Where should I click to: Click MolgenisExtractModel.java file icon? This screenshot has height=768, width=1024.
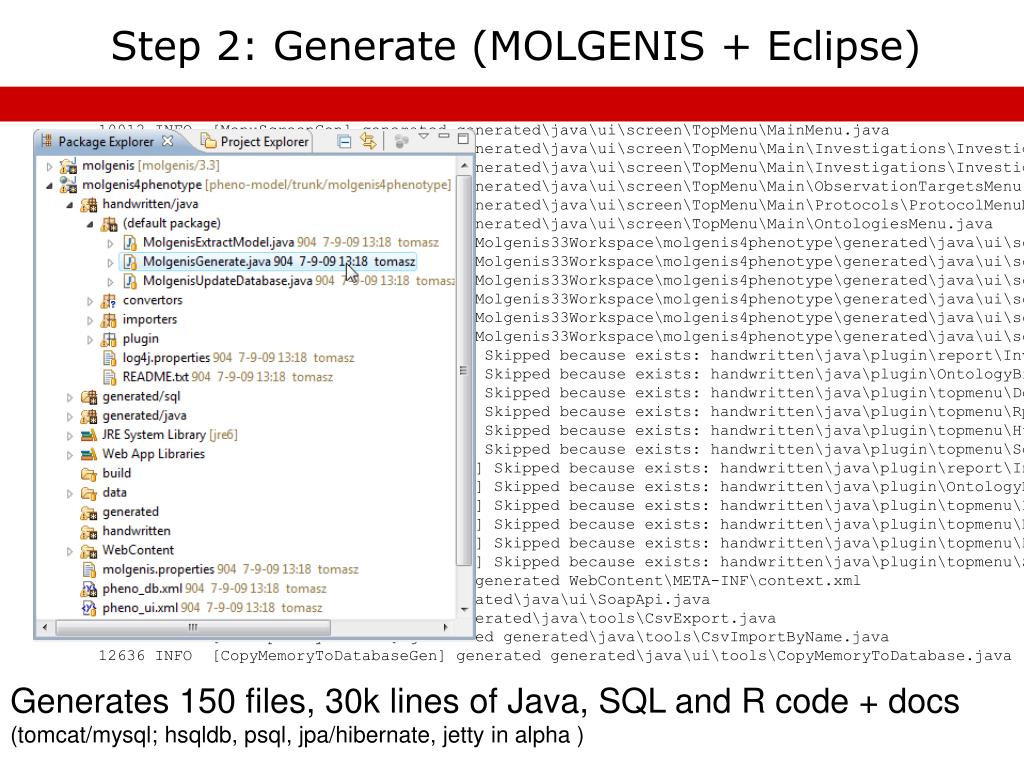coord(130,243)
